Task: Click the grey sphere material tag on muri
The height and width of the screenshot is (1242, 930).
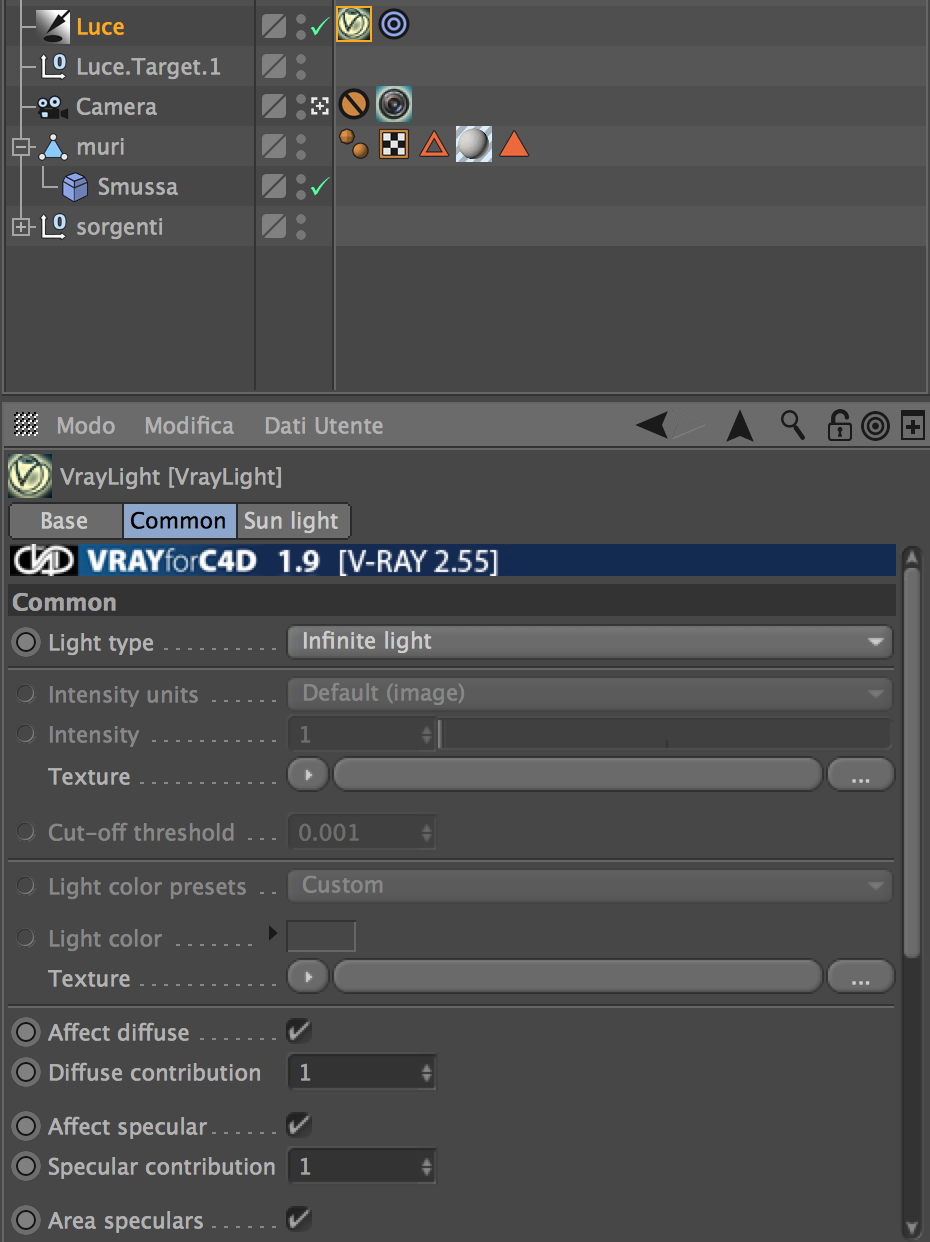Action: pyautogui.click(x=474, y=145)
